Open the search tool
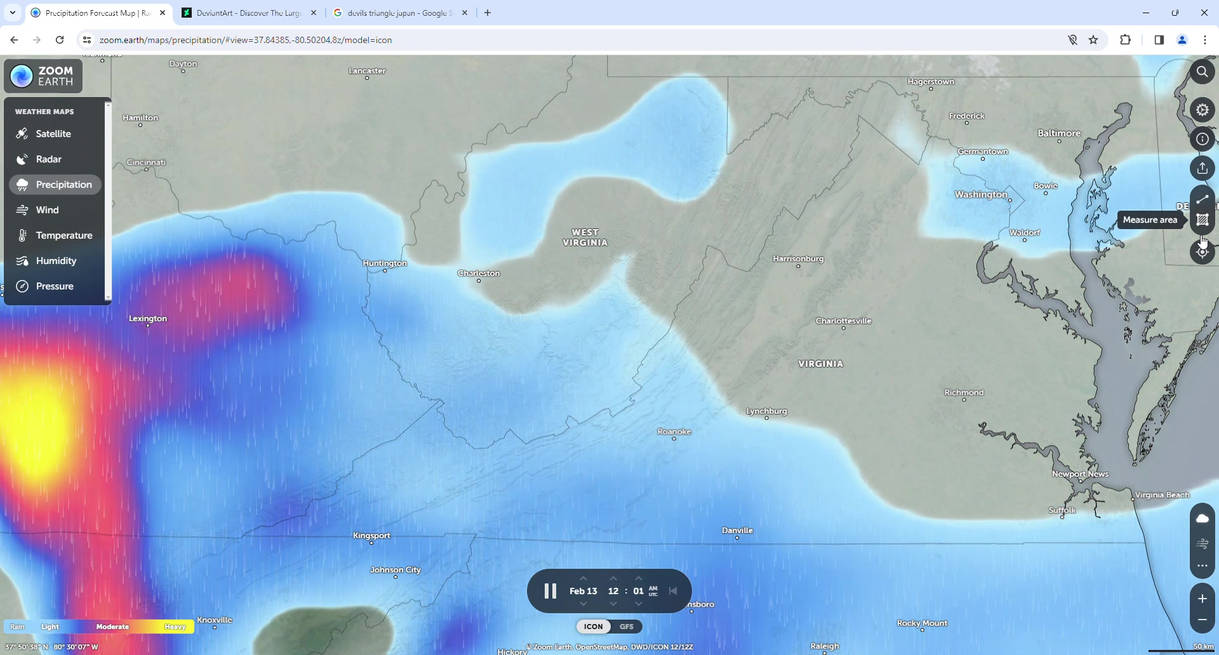The width and height of the screenshot is (1219, 655). pos(1203,72)
